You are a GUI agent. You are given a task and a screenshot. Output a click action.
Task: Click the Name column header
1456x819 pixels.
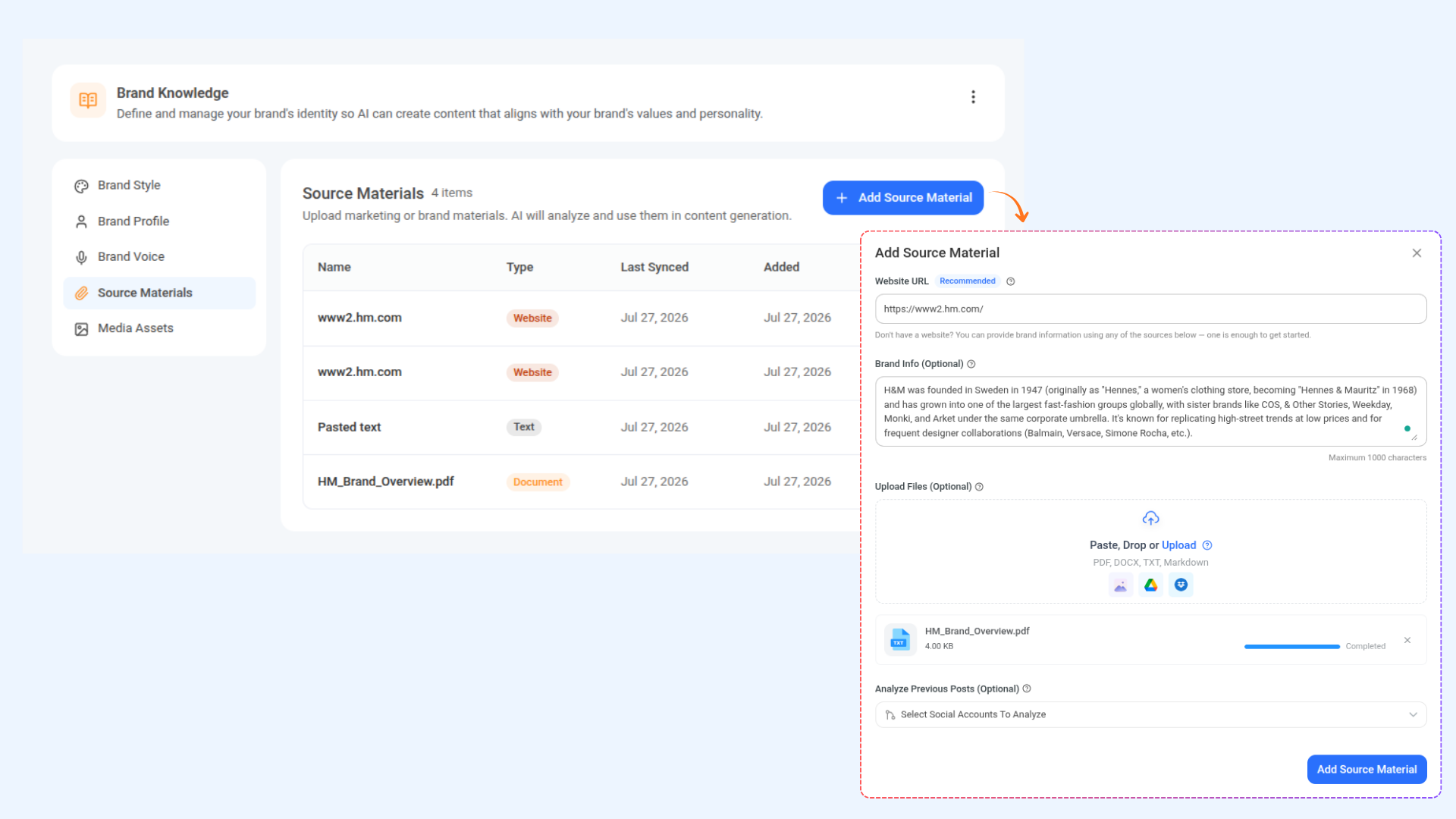point(334,267)
